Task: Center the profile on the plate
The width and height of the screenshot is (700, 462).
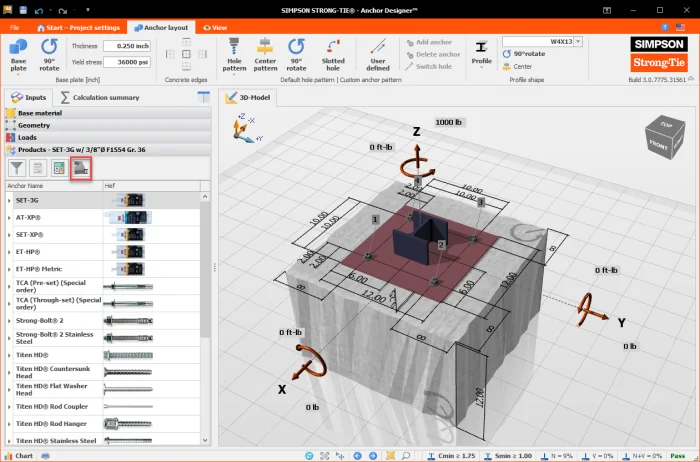Action: click(x=517, y=67)
